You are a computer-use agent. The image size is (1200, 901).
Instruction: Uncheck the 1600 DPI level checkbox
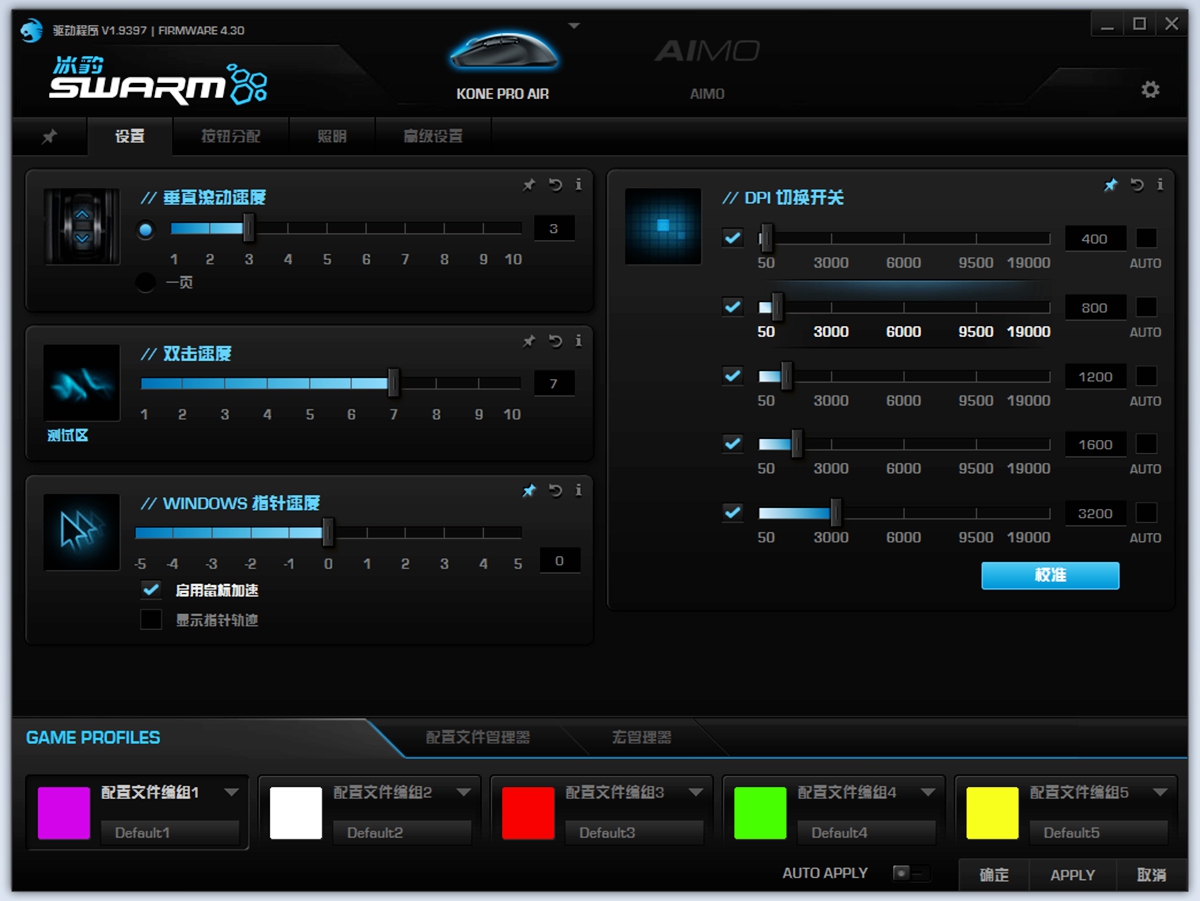733,443
